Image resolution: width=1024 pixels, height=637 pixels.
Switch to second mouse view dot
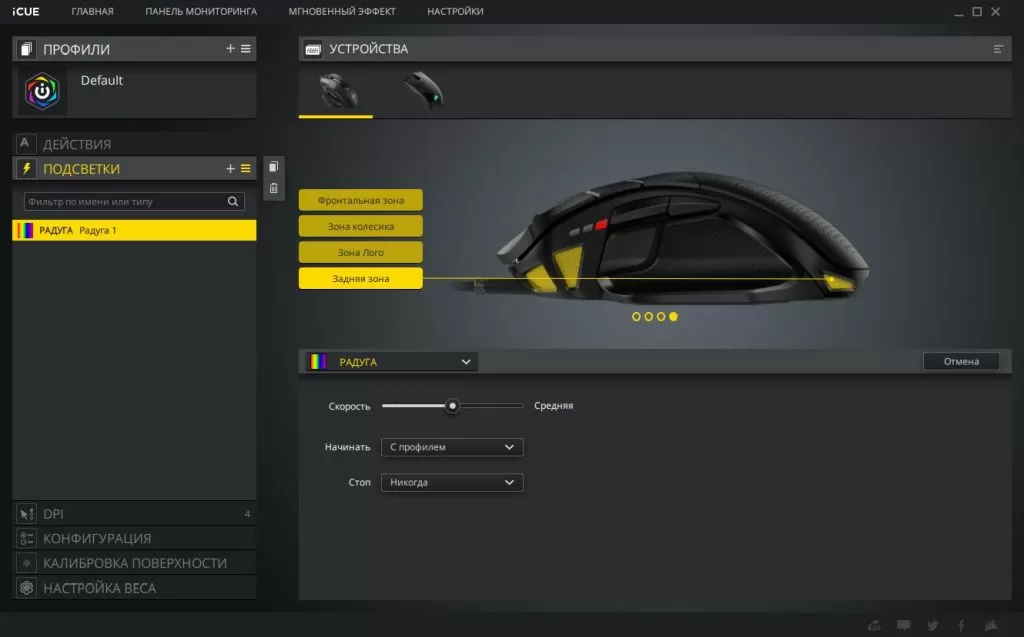tap(648, 316)
